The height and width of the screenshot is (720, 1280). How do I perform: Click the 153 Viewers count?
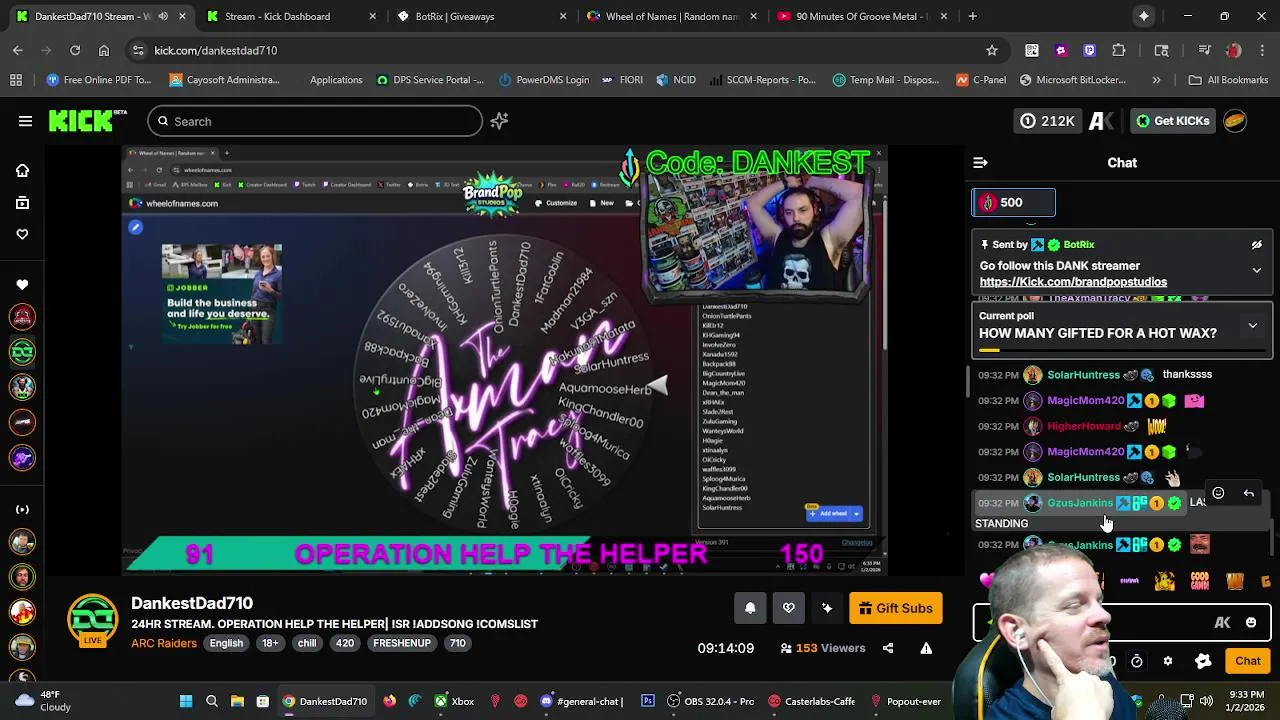click(x=822, y=649)
